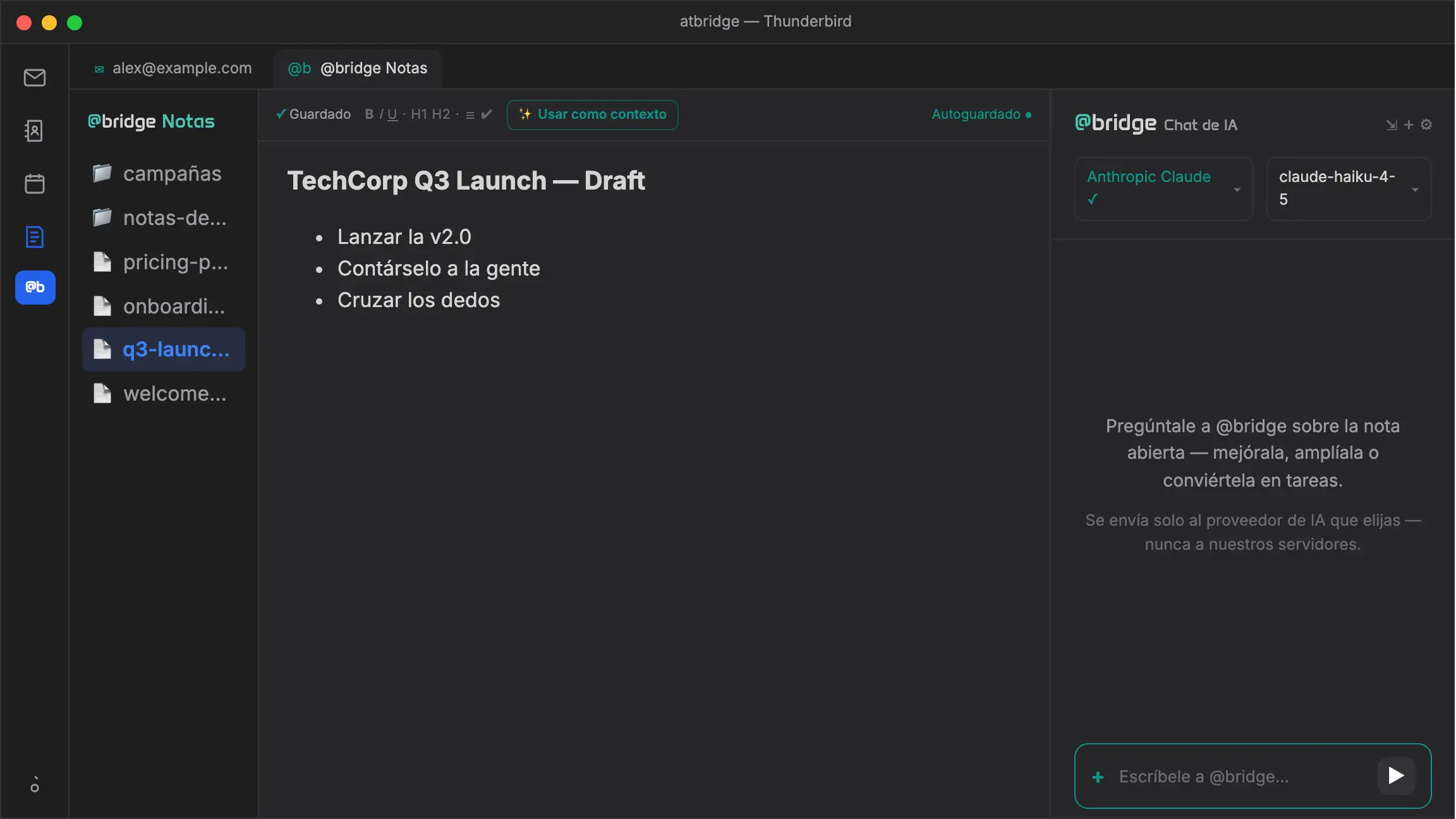Switch to the alex@example.com tab
This screenshot has height=819, width=1456.
(173, 68)
